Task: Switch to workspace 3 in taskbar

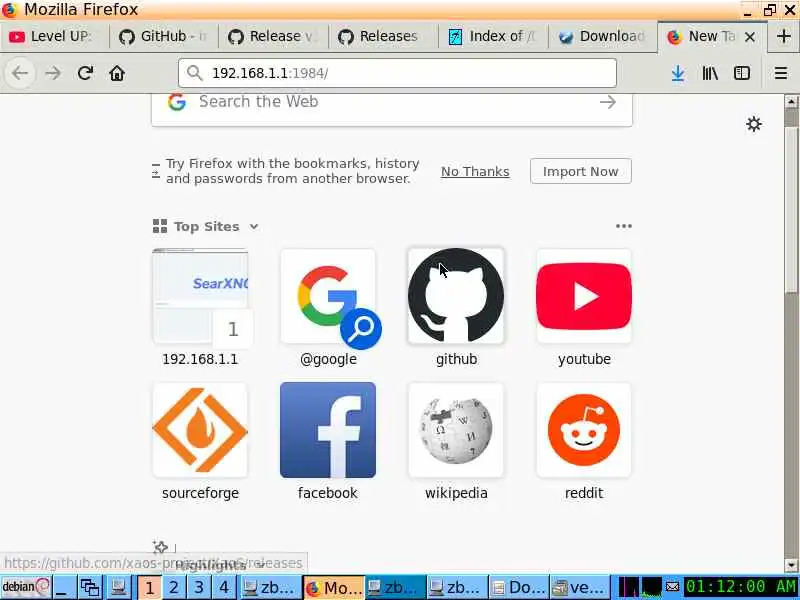Action: (199, 587)
